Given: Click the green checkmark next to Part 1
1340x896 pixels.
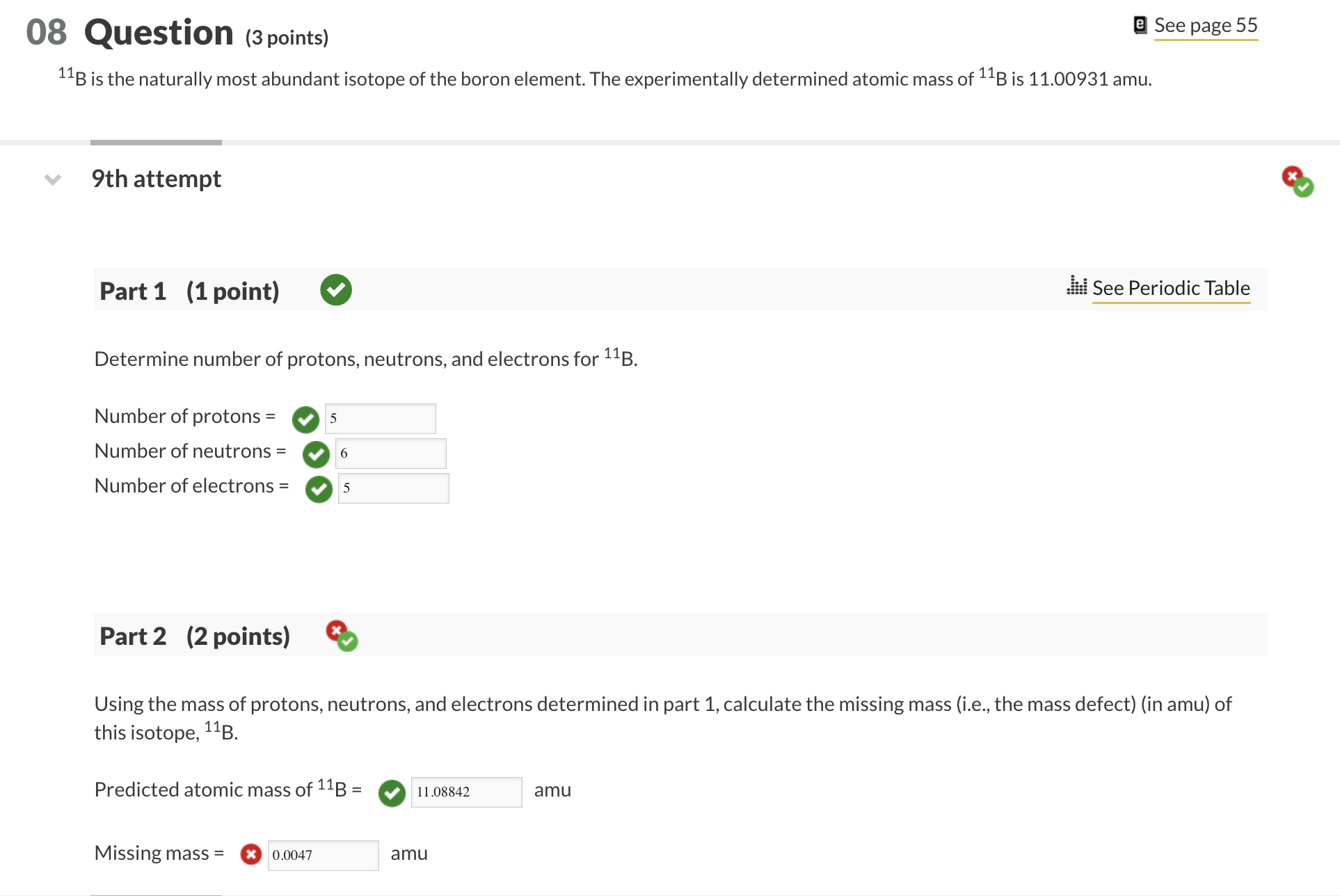Looking at the screenshot, I should tap(335, 289).
